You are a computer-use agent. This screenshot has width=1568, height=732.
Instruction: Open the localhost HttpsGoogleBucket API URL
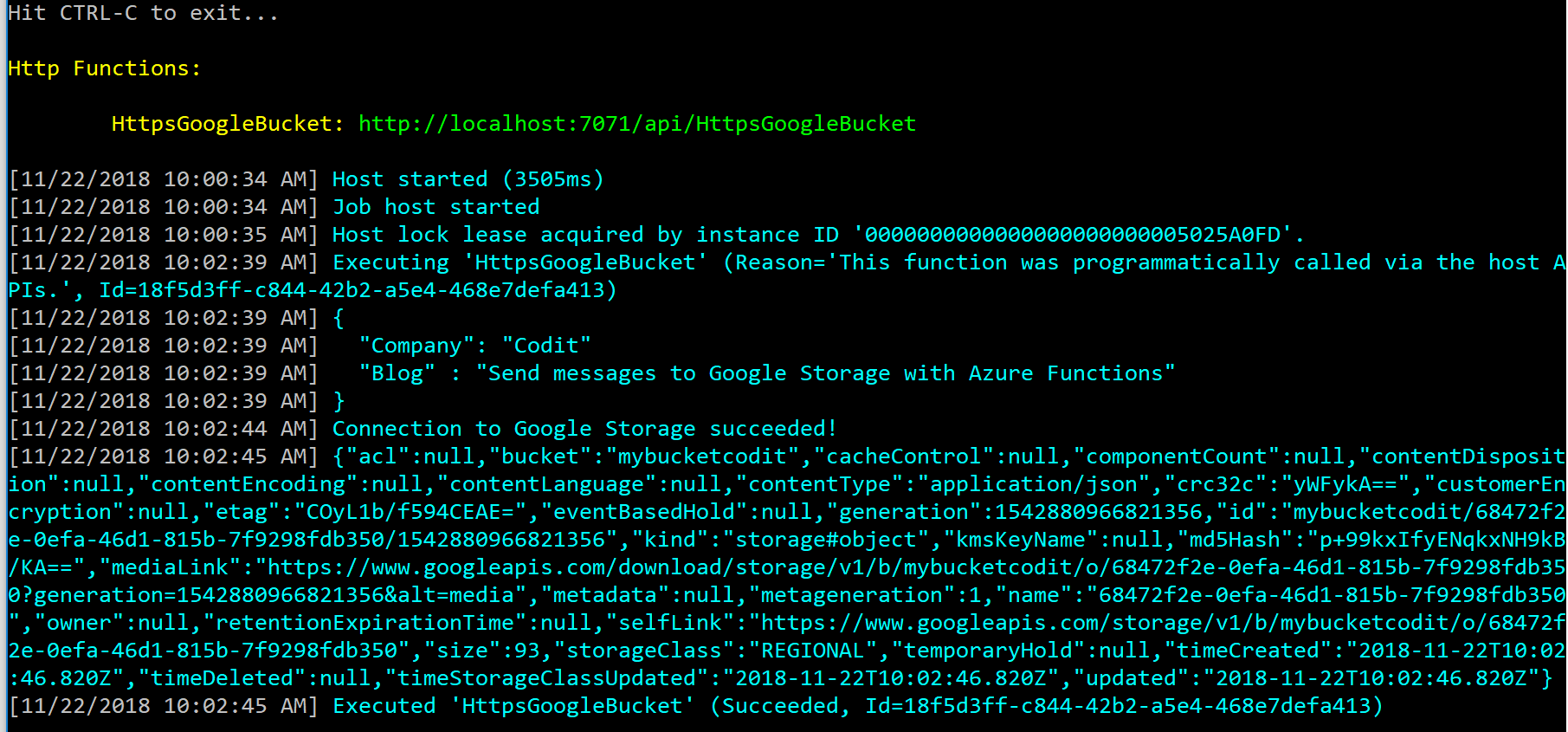[636, 124]
